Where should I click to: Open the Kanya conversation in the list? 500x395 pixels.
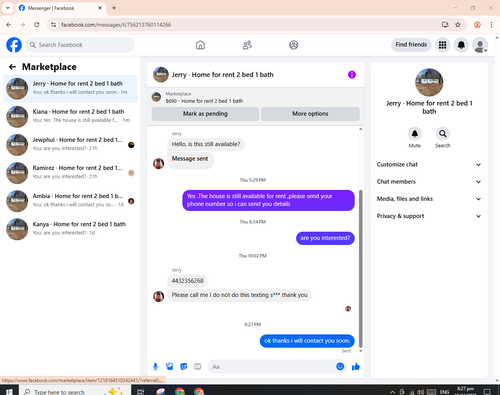70,229
